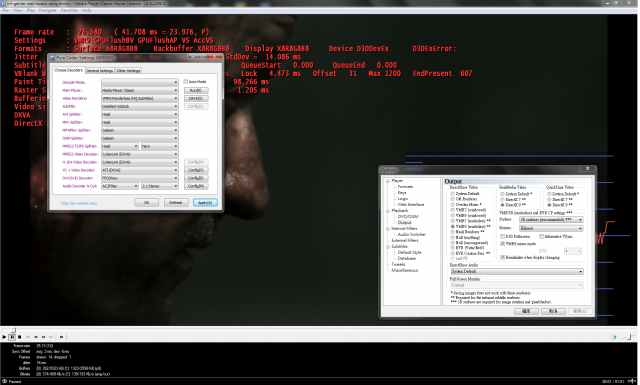Click Refresh in Pure Codec Settings

pos(176,203)
